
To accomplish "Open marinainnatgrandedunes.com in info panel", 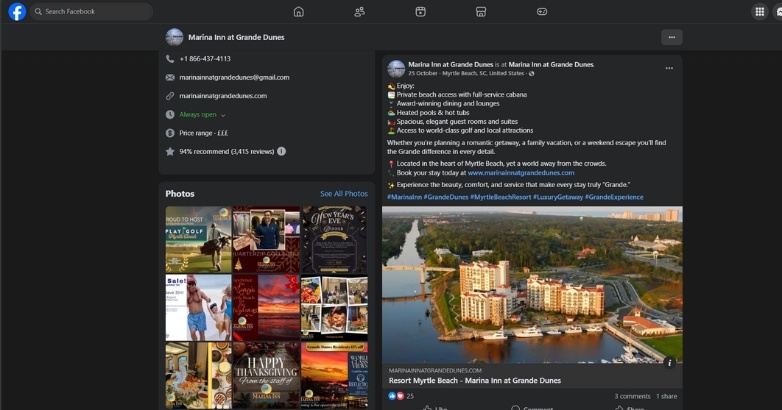I will [223, 96].
